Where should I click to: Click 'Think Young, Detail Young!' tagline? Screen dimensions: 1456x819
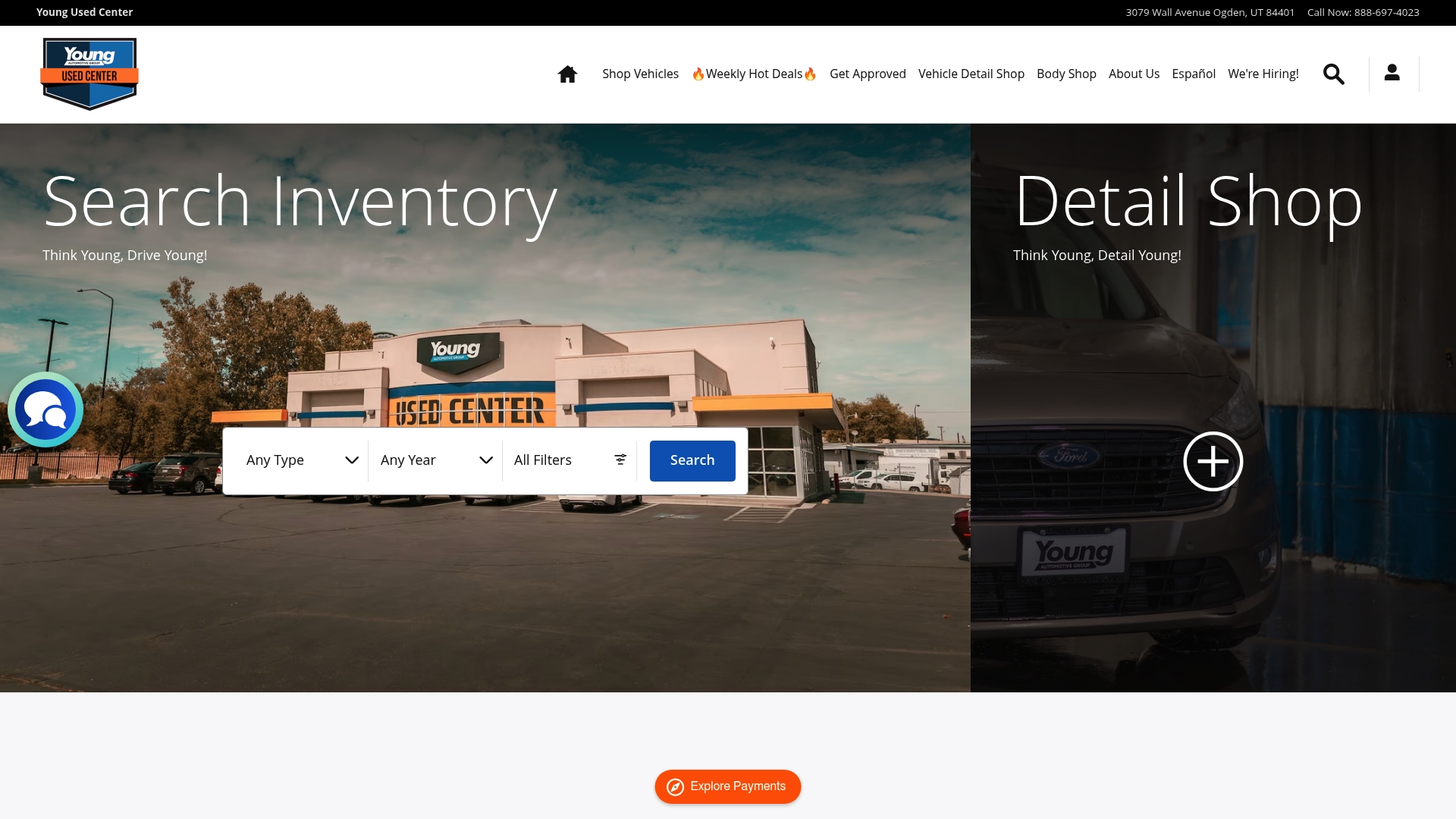[1097, 256]
